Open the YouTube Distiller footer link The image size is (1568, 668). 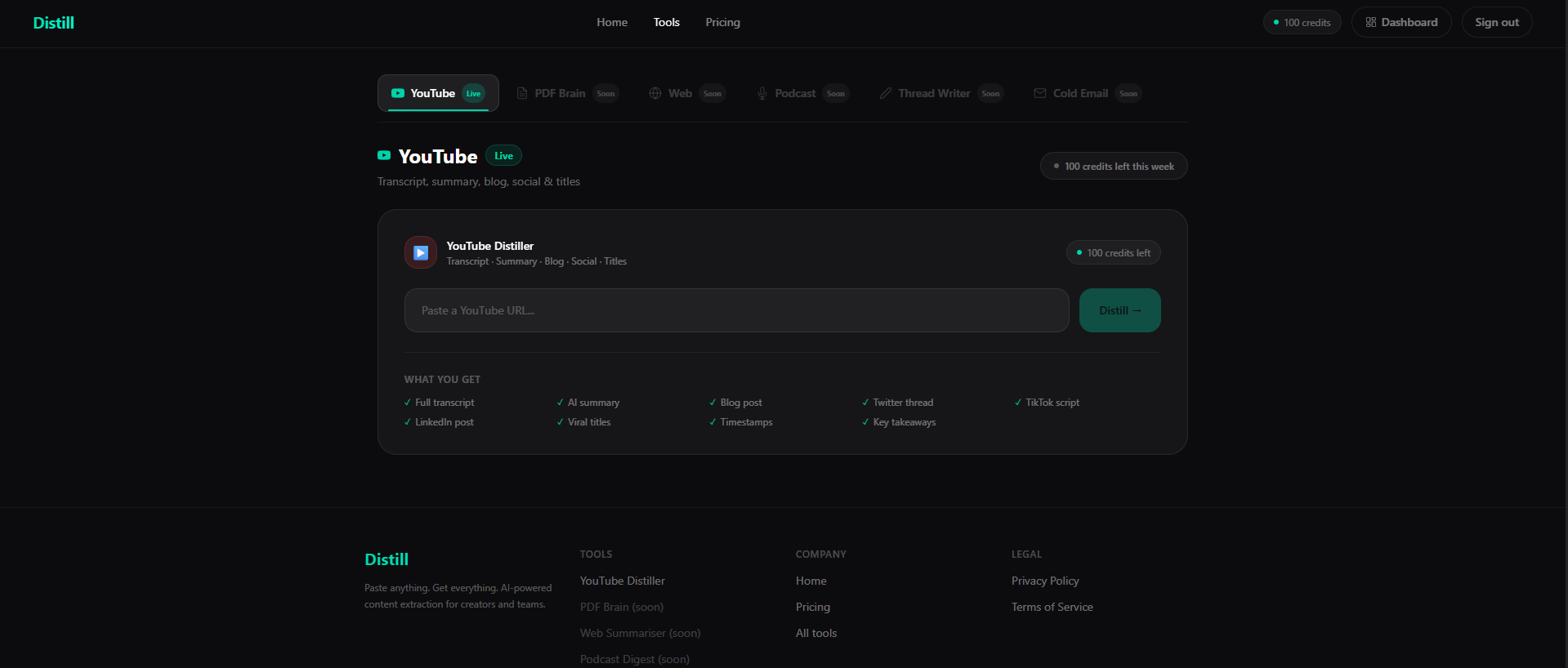point(623,581)
